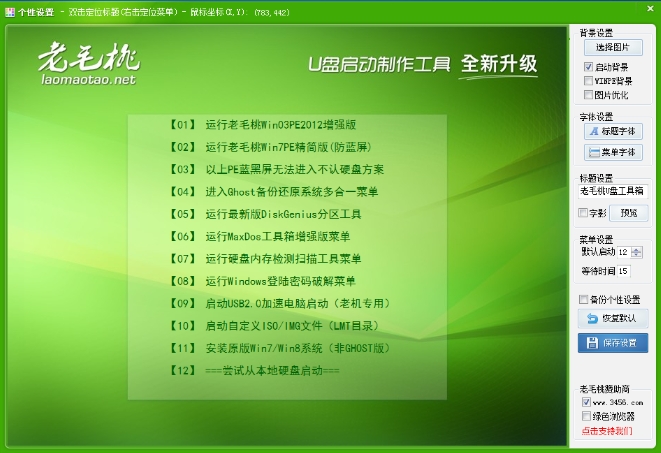The width and height of the screenshot is (661, 453).
Task: Click the 恢复默认 (restore default) button
Action: 613,318
